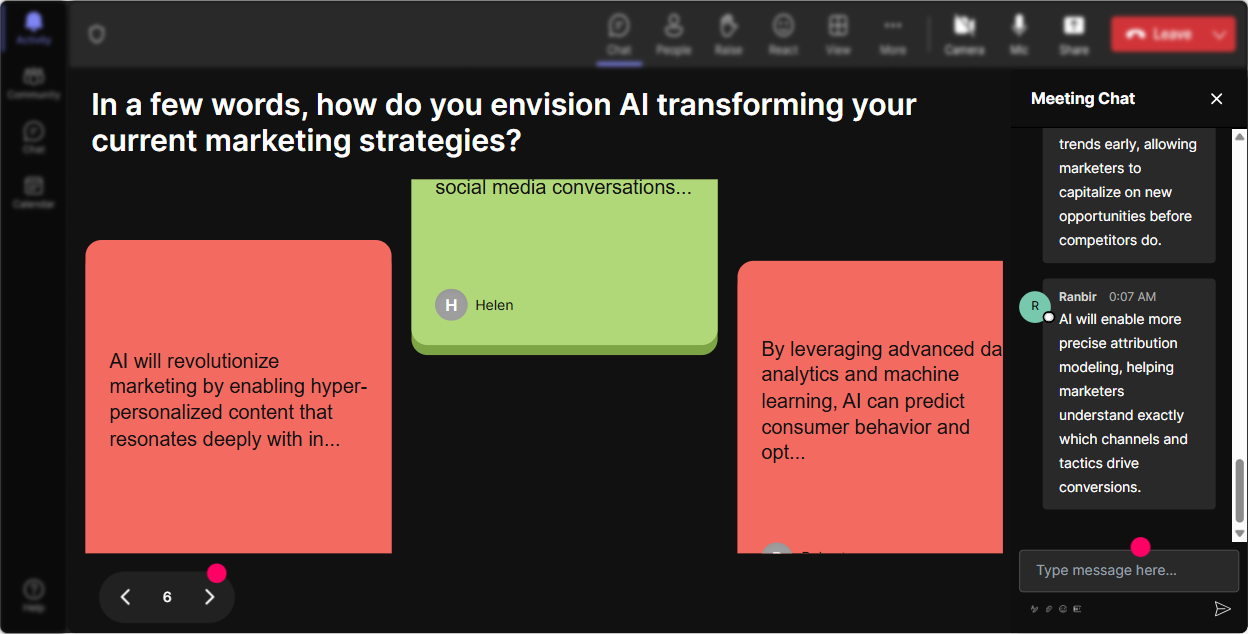The height and width of the screenshot is (634, 1248).
Task: Toggle the meeting Chat panel from toolbar
Action: tap(619, 33)
